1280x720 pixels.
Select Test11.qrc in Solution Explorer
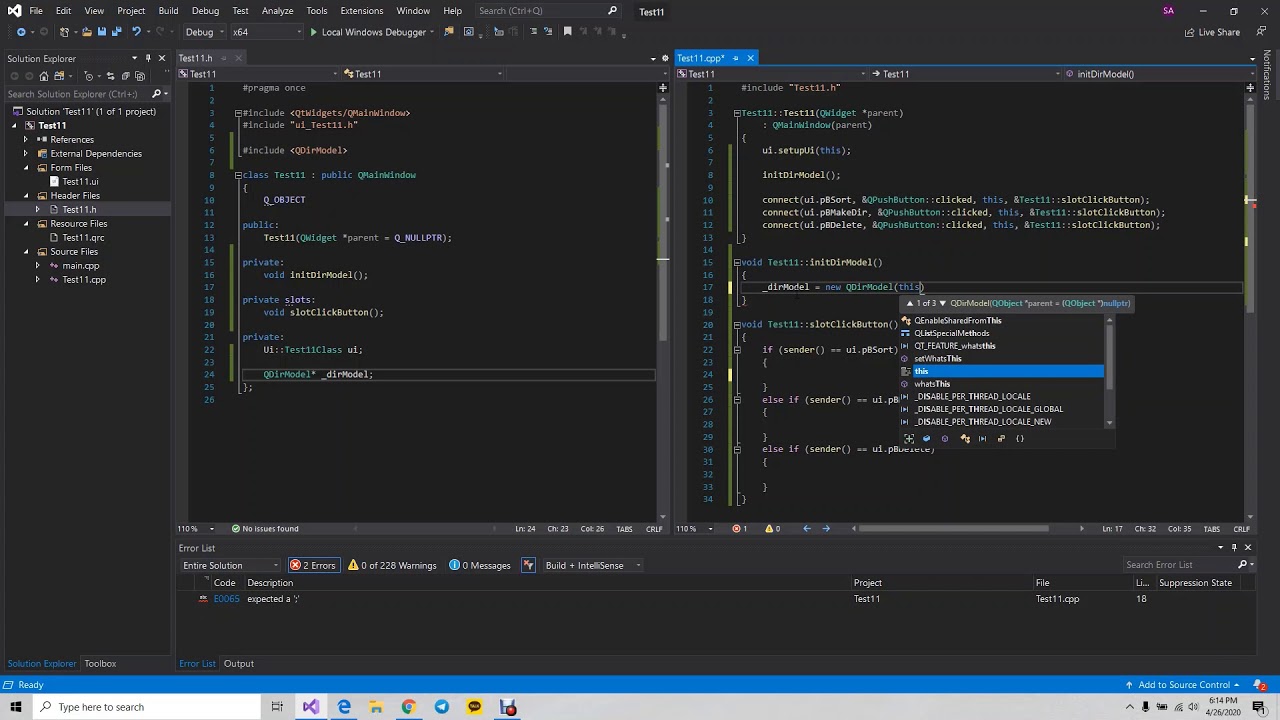[x=83, y=238]
